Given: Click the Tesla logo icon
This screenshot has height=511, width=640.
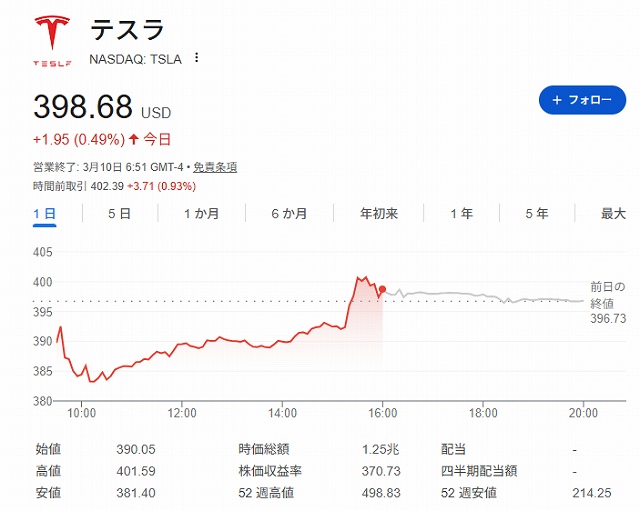Looking at the screenshot, I should click(52, 40).
